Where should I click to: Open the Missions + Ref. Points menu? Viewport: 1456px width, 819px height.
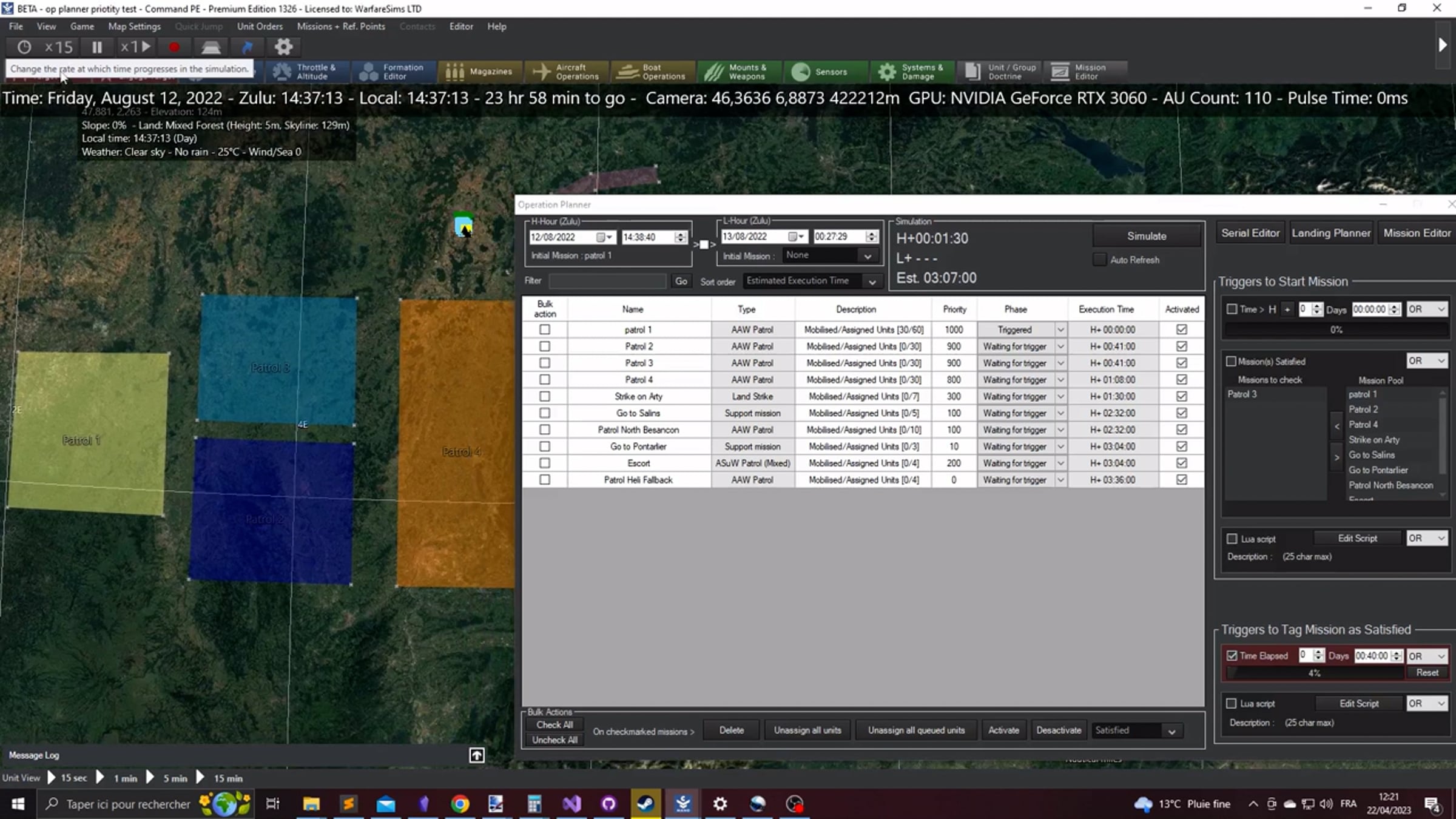(341, 26)
